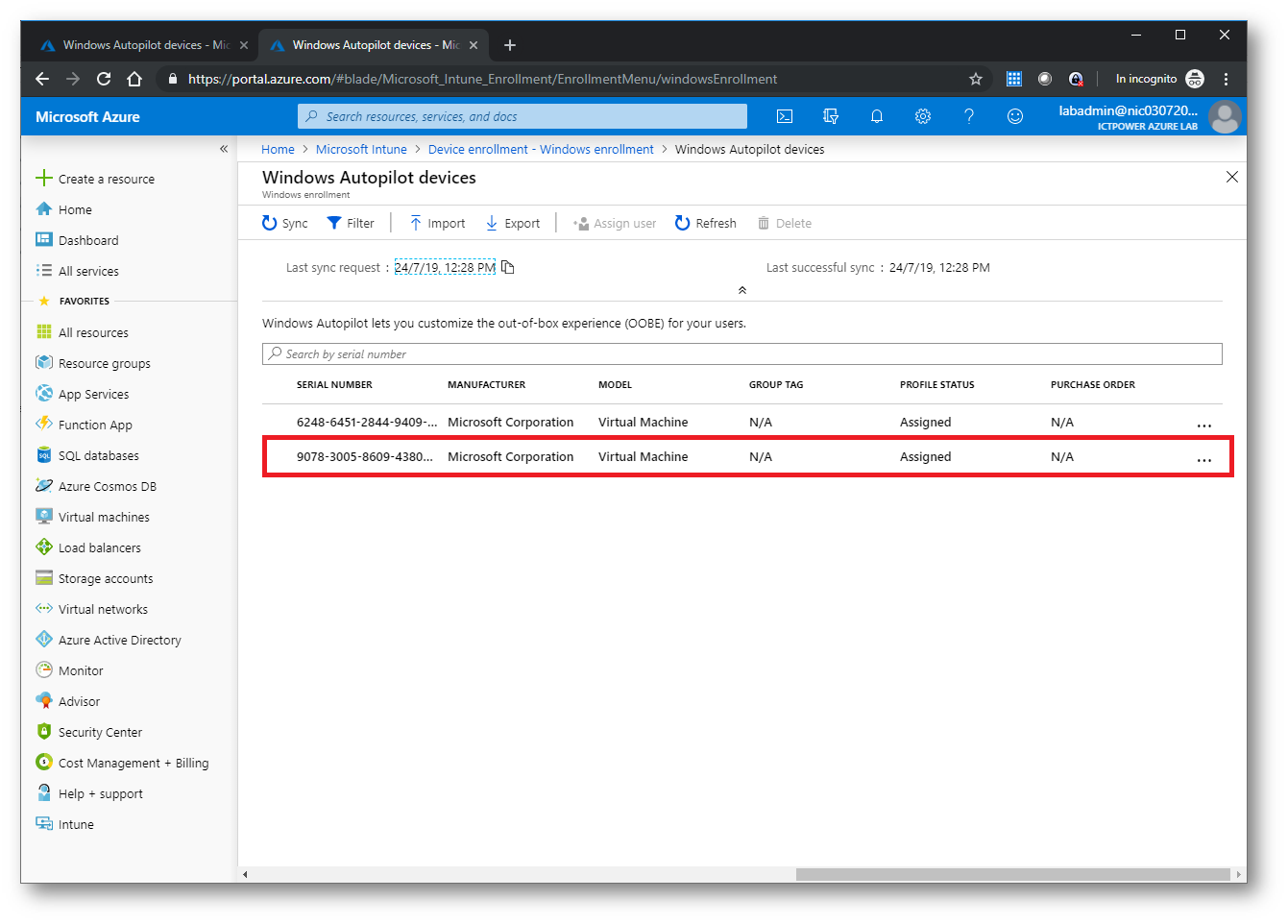
Task: Sync Autopilot devices
Action: (x=285, y=223)
